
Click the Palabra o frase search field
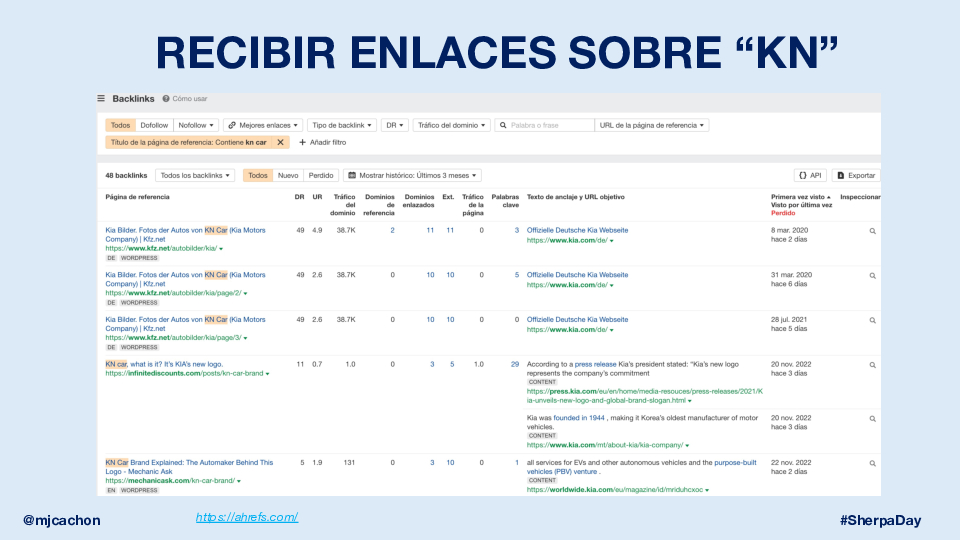coord(544,126)
